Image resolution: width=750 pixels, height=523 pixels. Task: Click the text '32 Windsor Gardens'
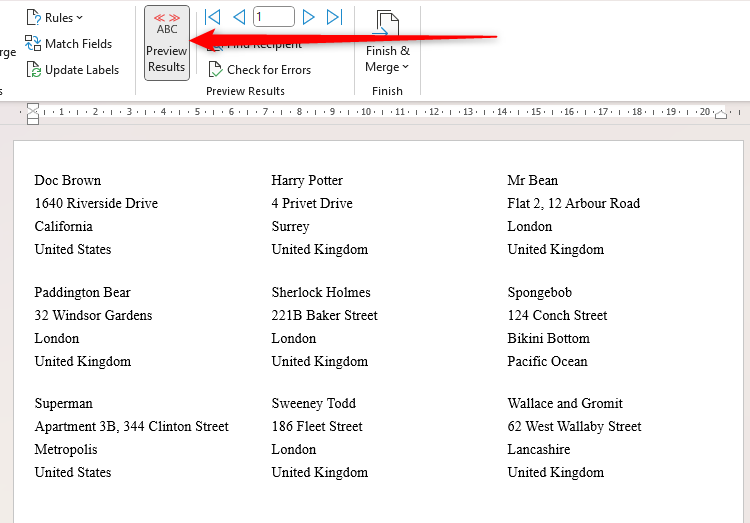point(93,315)
